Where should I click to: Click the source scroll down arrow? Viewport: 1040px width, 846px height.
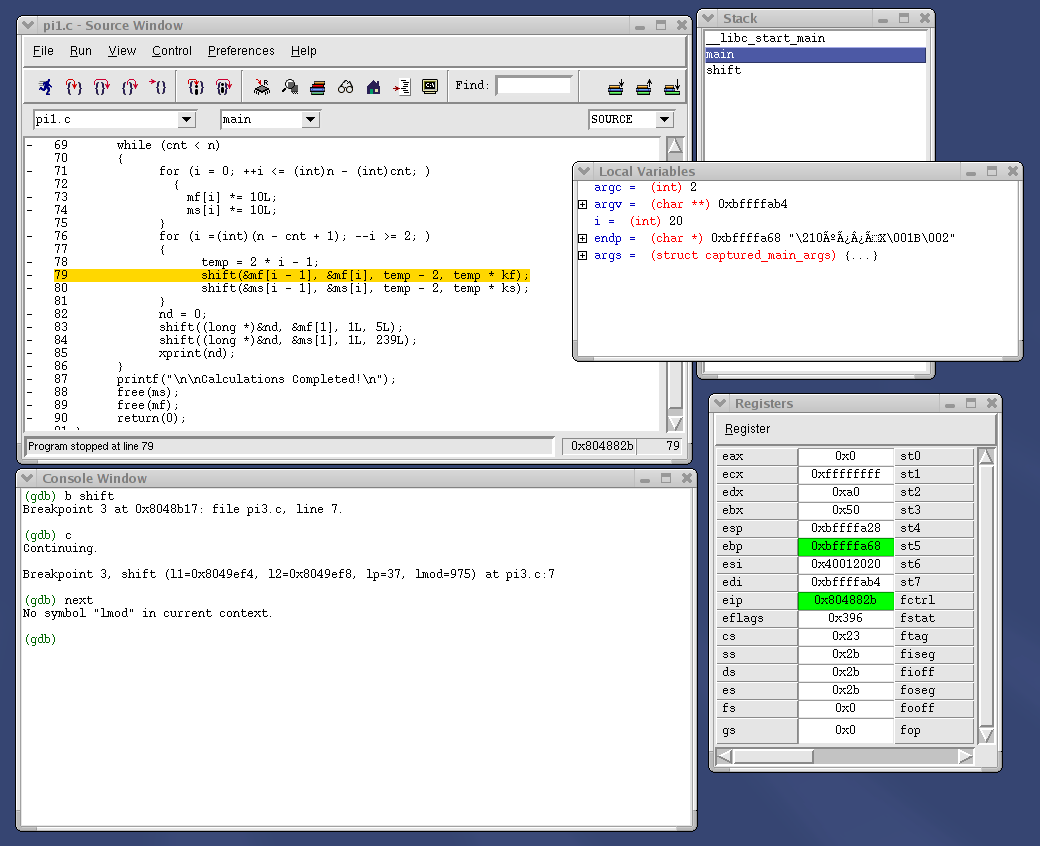[675, 422]
